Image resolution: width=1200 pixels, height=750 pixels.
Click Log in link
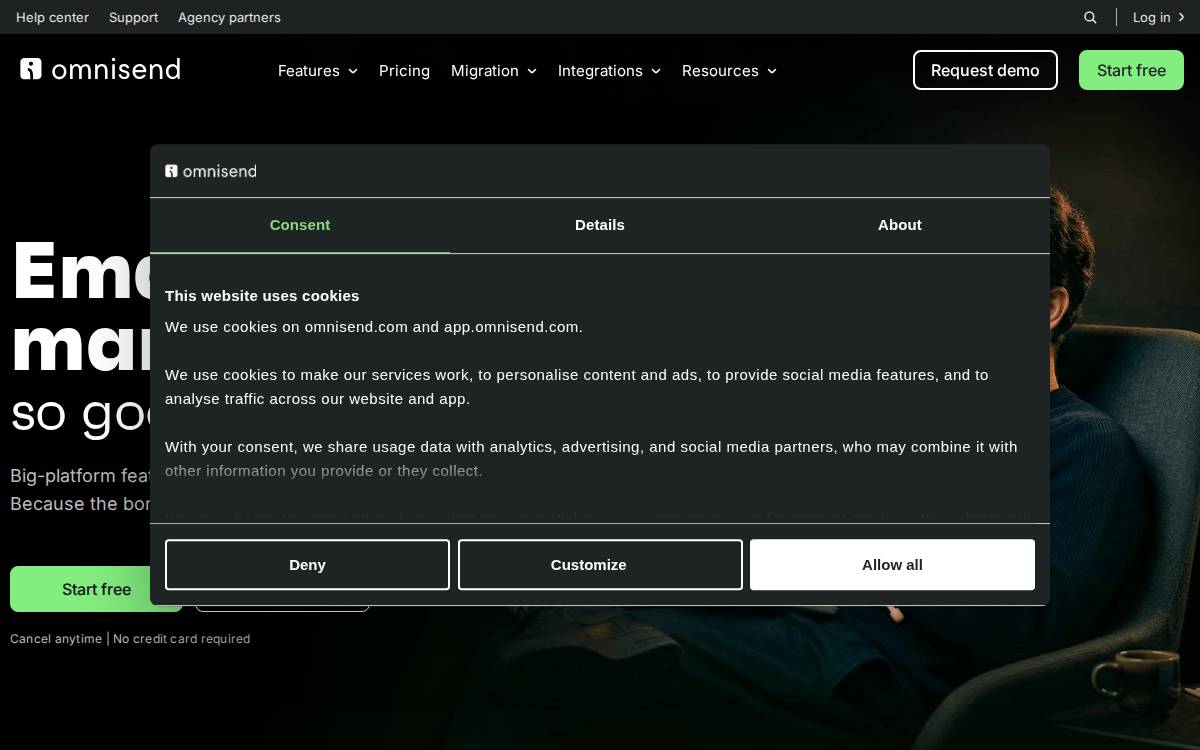pos(1158,17)
